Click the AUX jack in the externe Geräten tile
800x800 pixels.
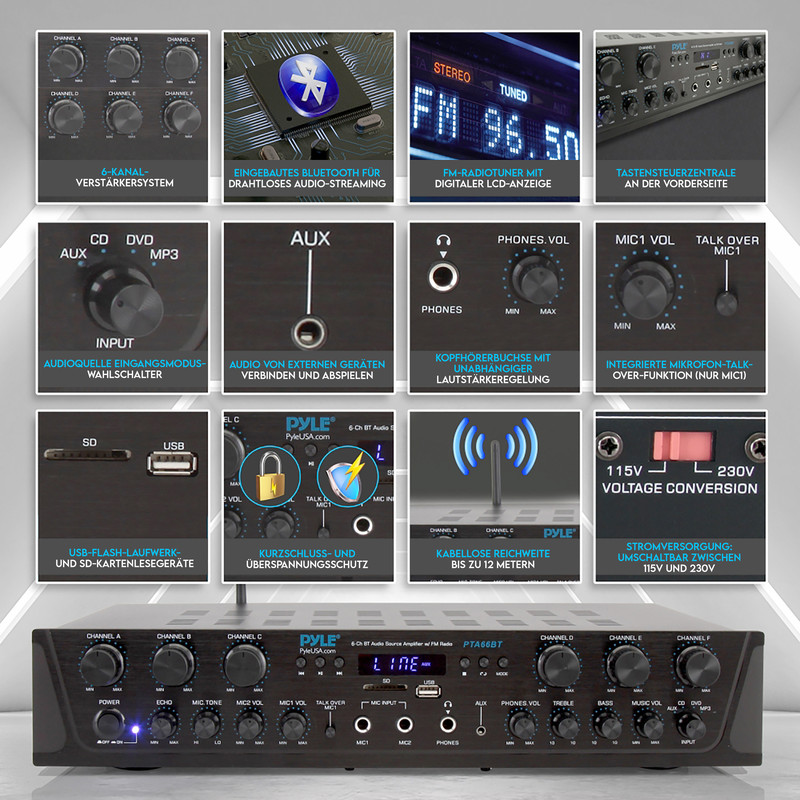(x=309, y=333)
